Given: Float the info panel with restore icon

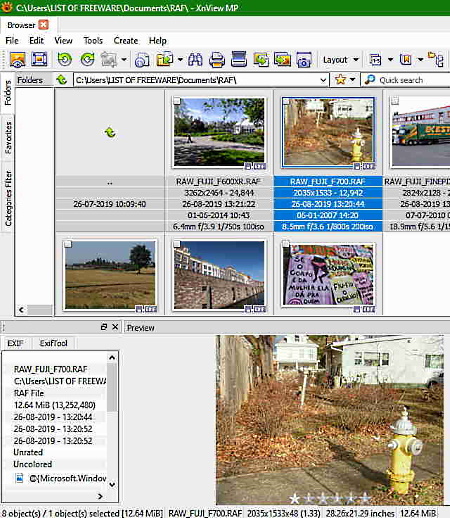Looking at the screenshot, I should [104, 327].
